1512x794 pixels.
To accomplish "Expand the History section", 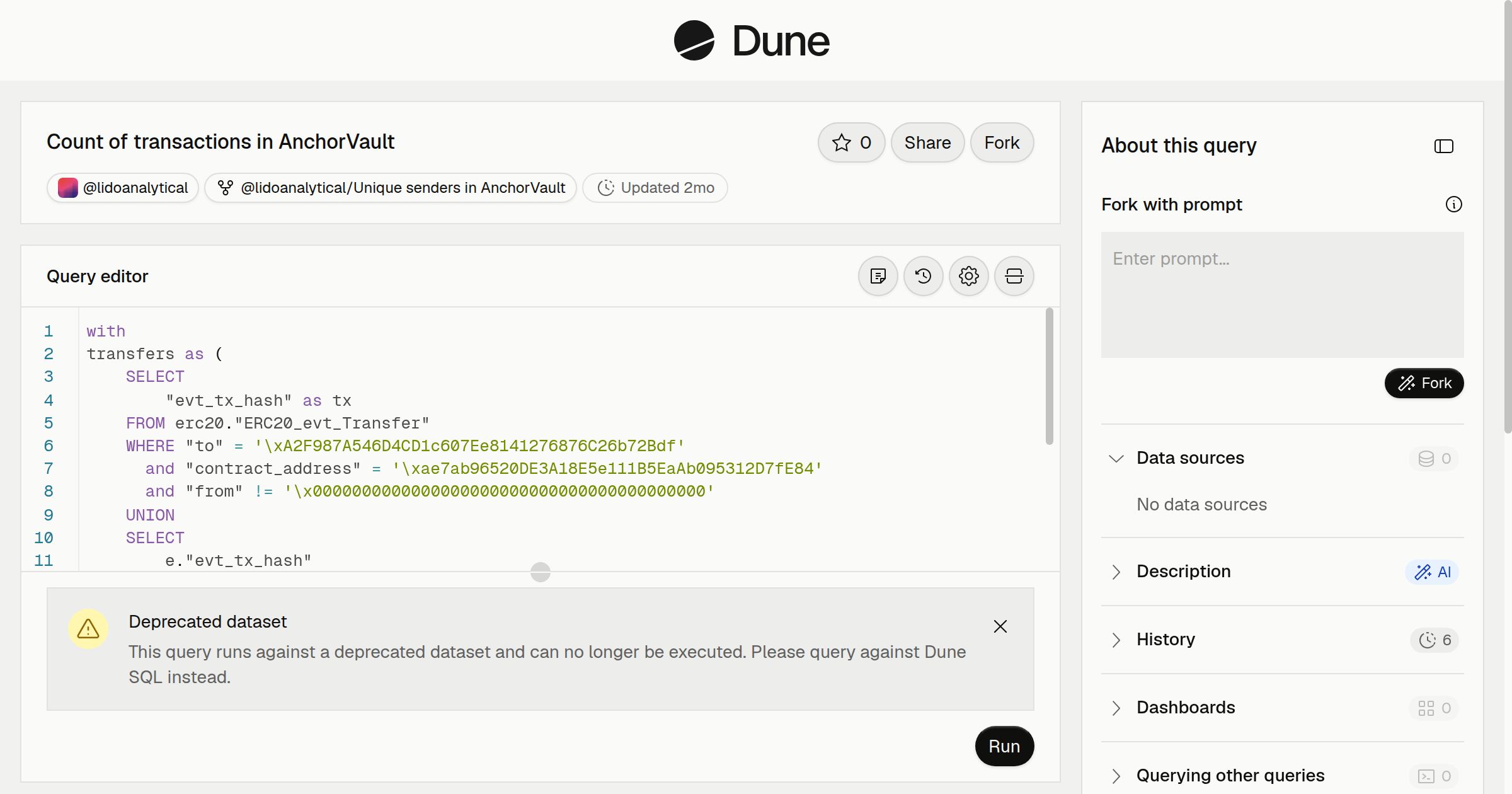I will [1116, 640].
